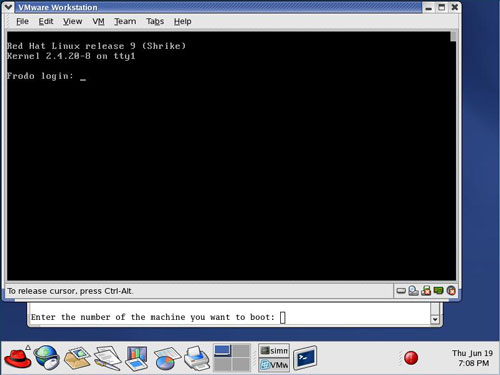
Task: Click the 'Kernel 2.4.20-8 on tty1' line
Action: 71,56
